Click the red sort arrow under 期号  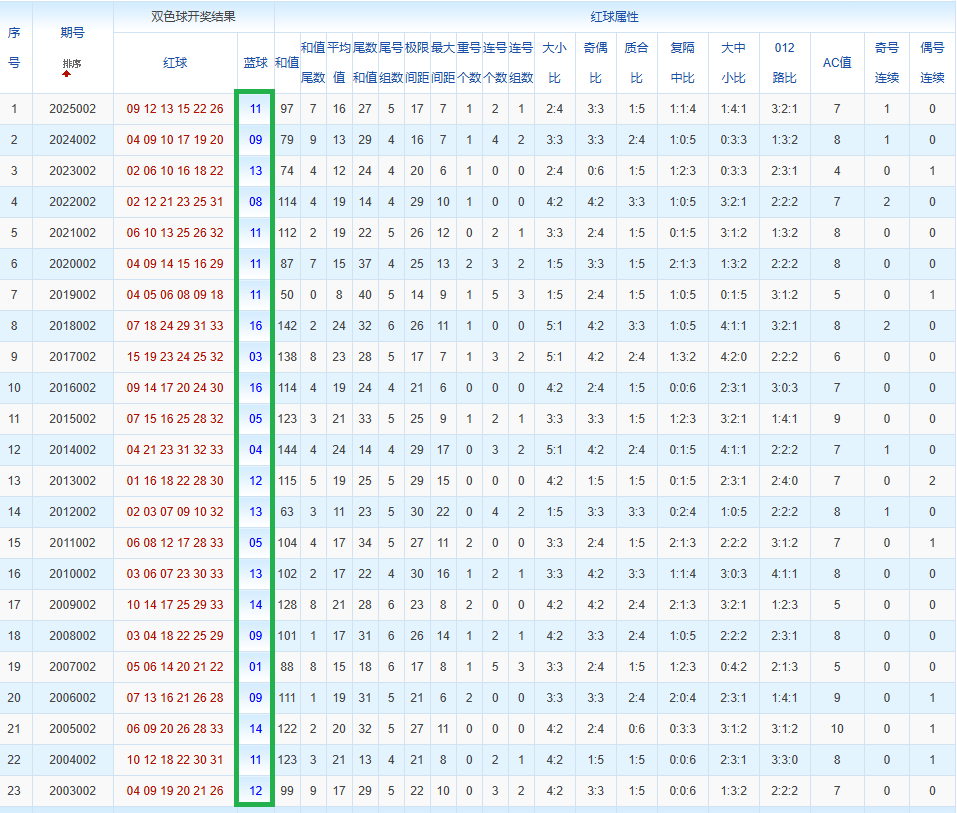pos(67,74)
